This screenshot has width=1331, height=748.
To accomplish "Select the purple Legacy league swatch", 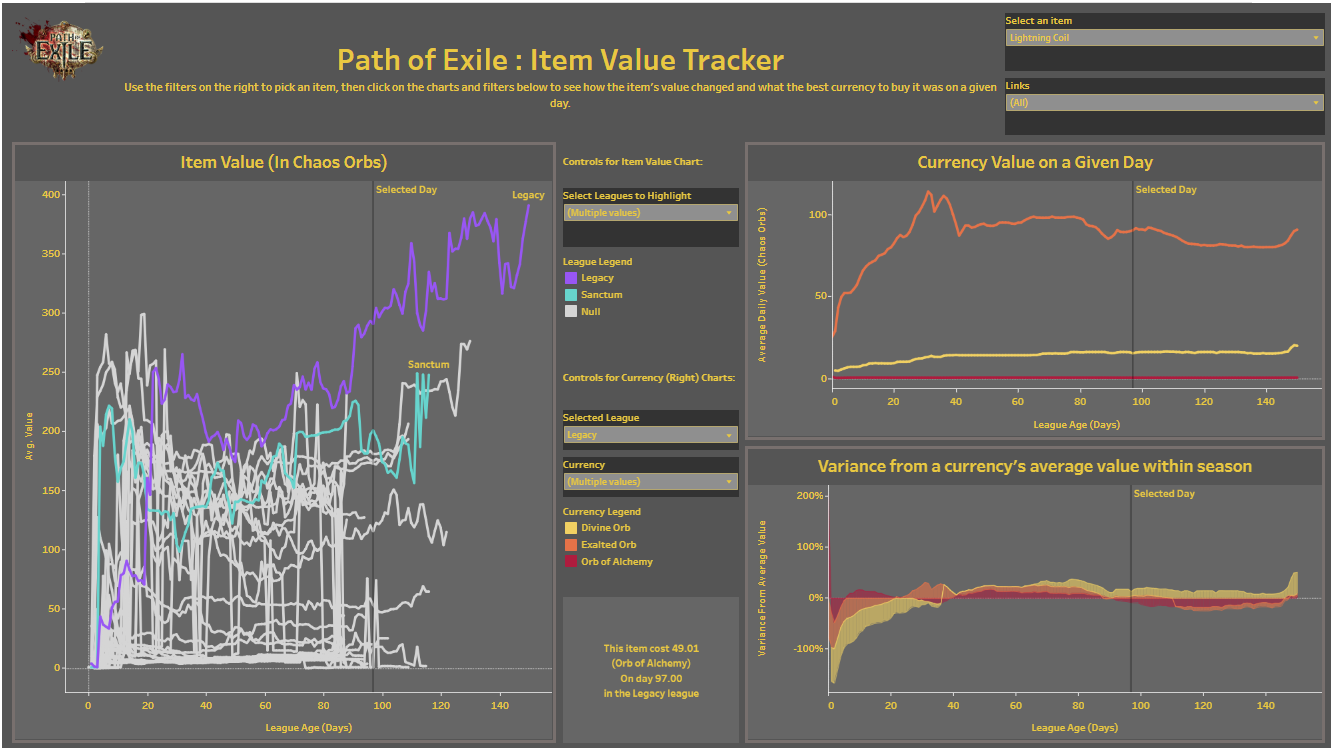I will (x=571, y=278).
